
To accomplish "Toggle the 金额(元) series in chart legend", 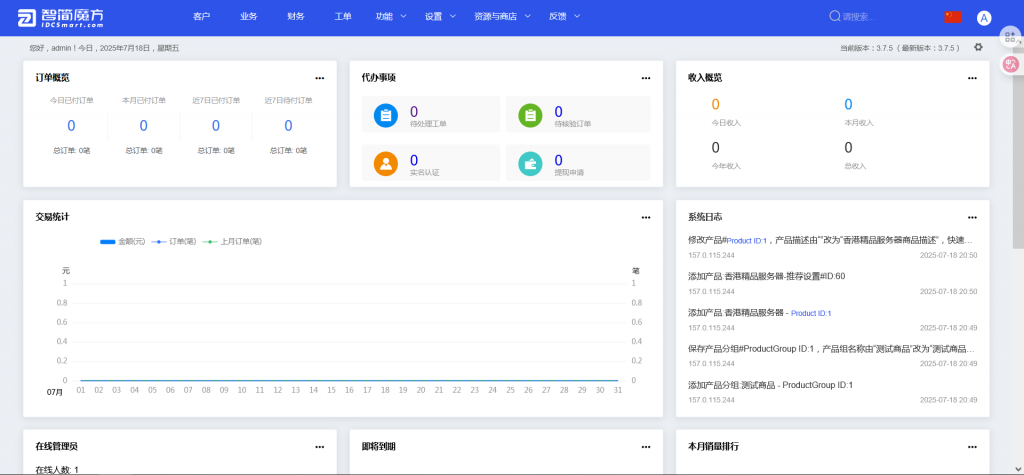I will coord(123,241).
